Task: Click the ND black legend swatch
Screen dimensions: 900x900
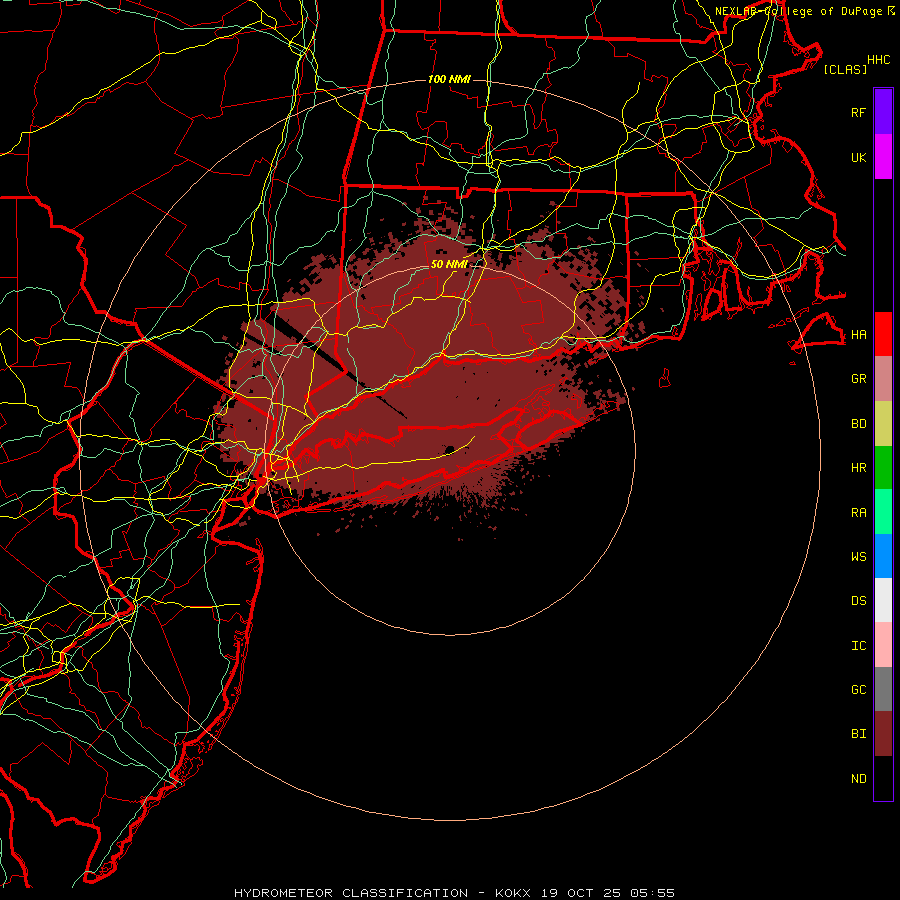Action: 883,778
